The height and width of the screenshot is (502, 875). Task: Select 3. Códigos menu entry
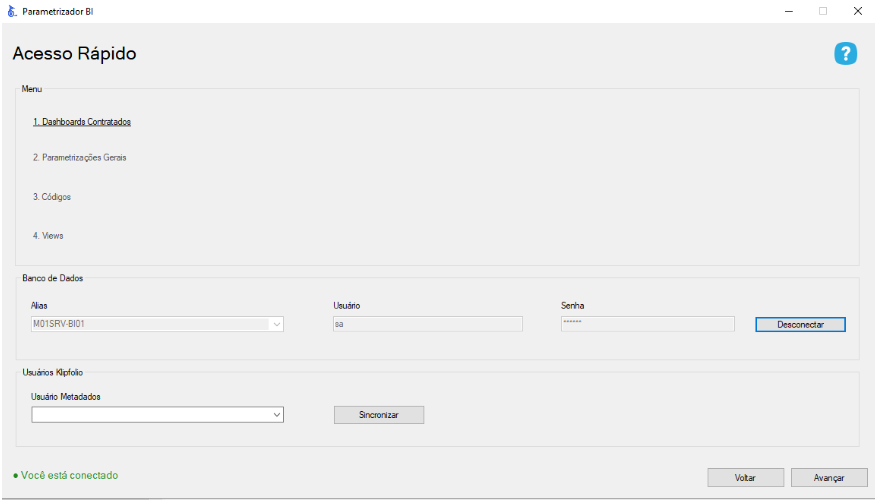(x=52, y=197)
